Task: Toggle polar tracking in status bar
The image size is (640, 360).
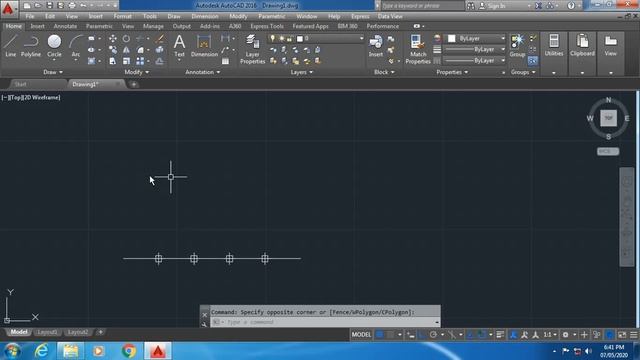Action: [x=433, y=335]
